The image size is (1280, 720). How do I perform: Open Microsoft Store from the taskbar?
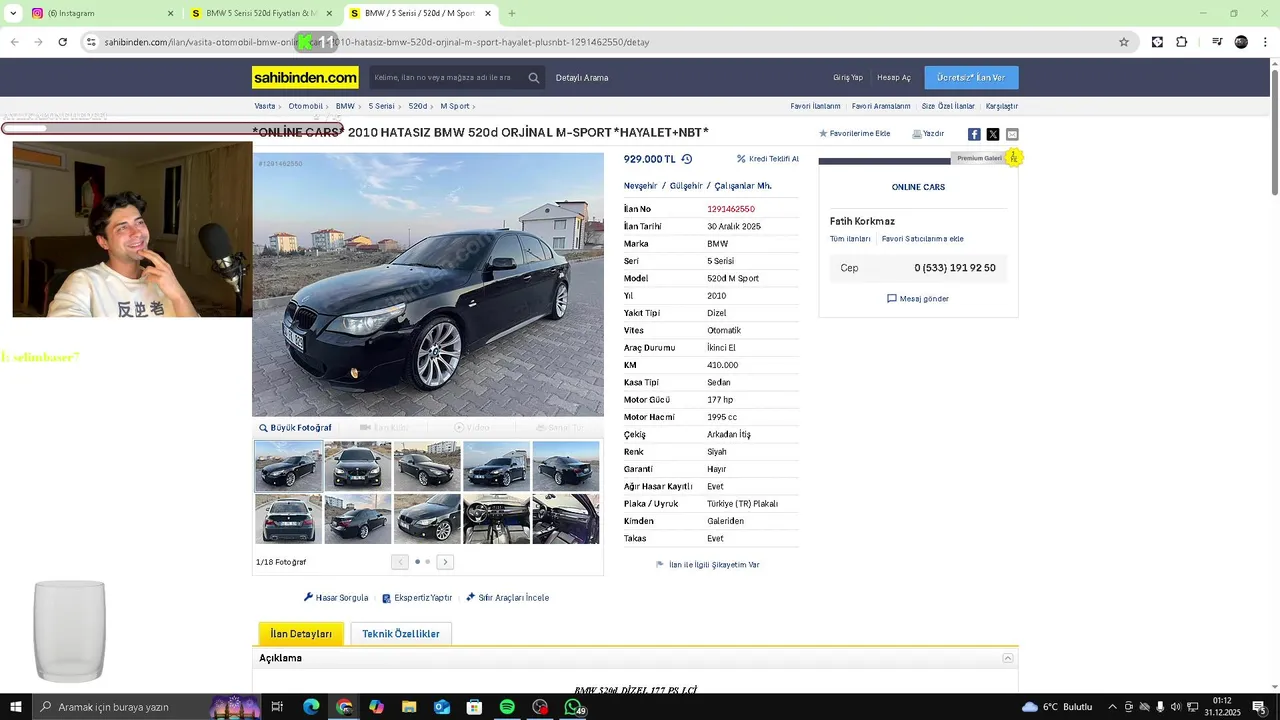point(475,707)
